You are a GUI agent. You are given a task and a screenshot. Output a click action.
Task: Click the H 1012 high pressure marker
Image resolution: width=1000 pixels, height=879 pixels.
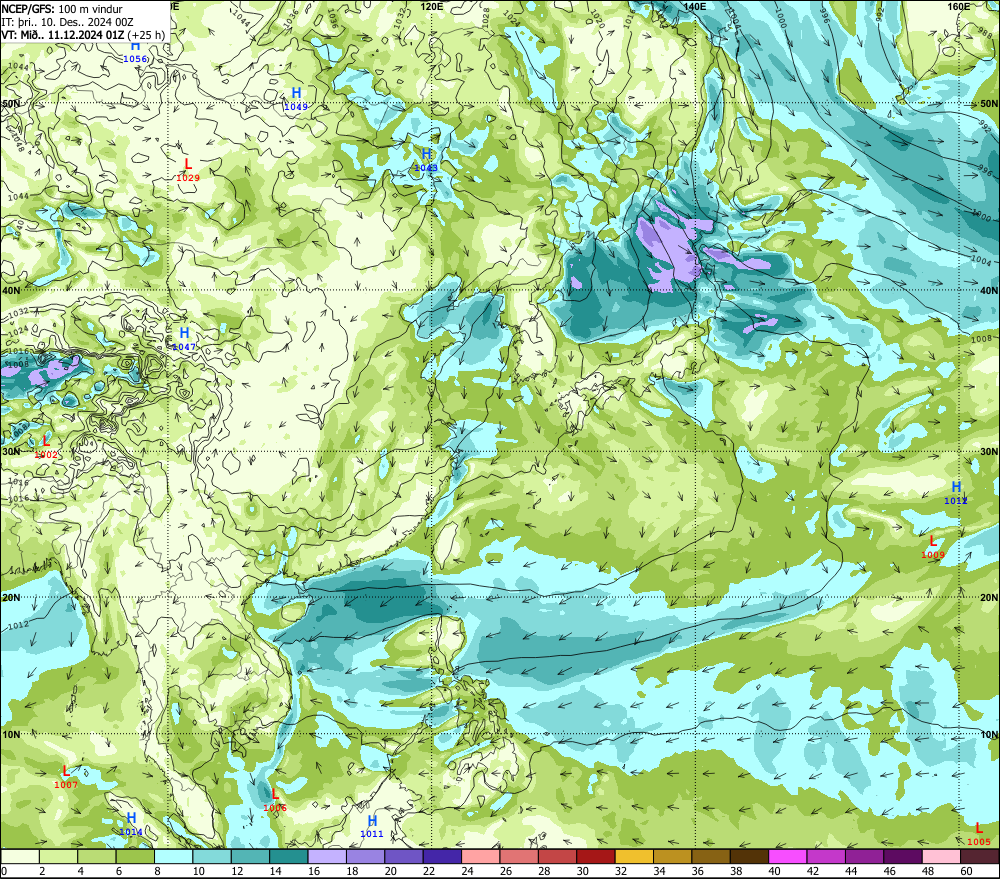[956, 493]
